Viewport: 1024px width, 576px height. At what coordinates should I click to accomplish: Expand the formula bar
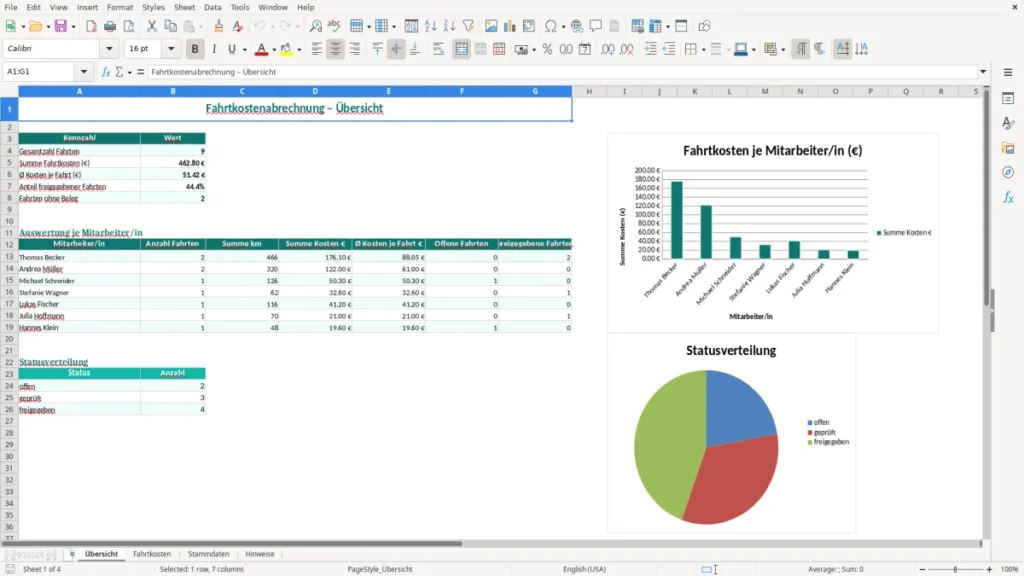983,72
